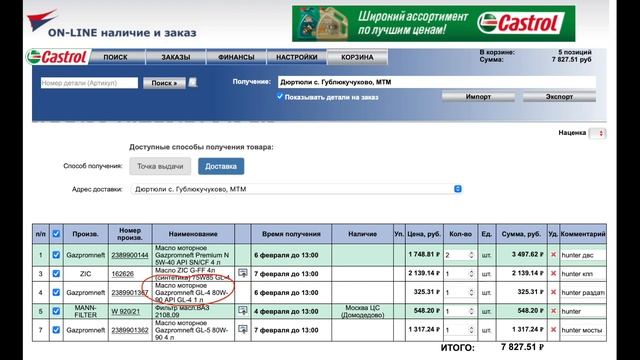This screenshot has height=360, width=640.
Task: Uncheck the Gazpromneft 2389900144 row checkbox
Action: [x=56, y=255]
